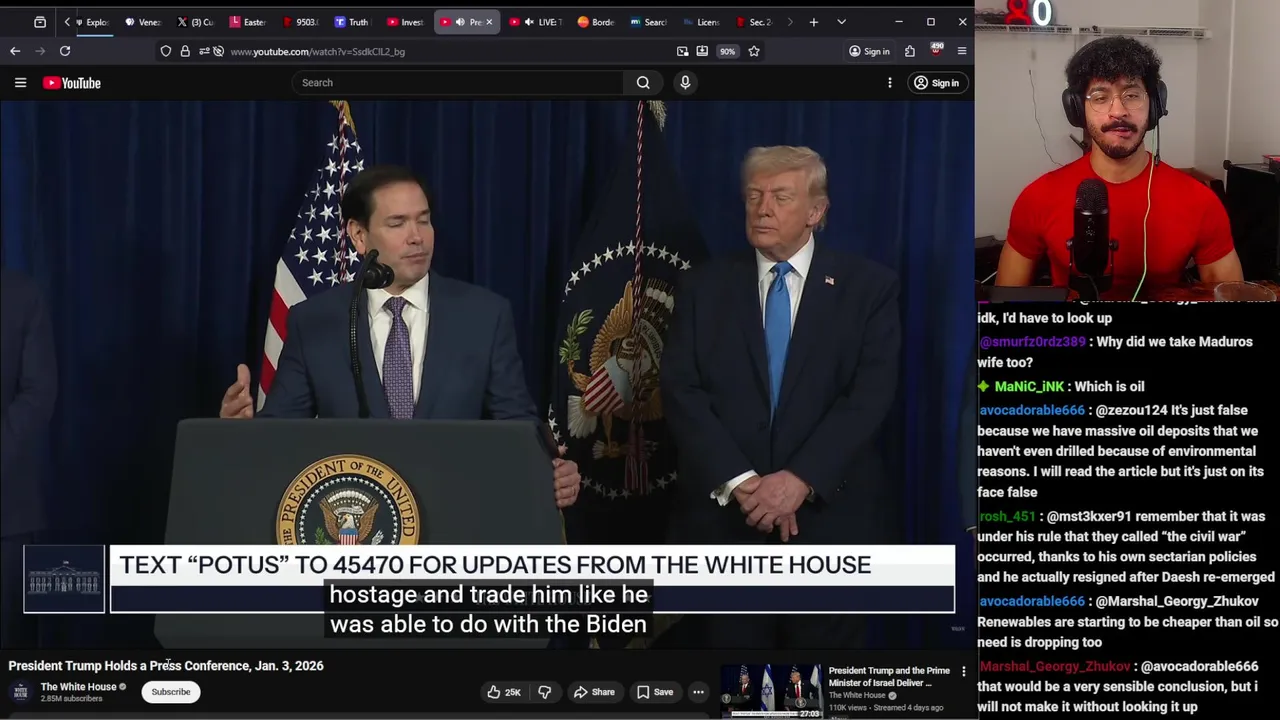The image size is (1280, 720).
Task: Click chat username smurfz0rdz389
Action: tap(1031, 342)
